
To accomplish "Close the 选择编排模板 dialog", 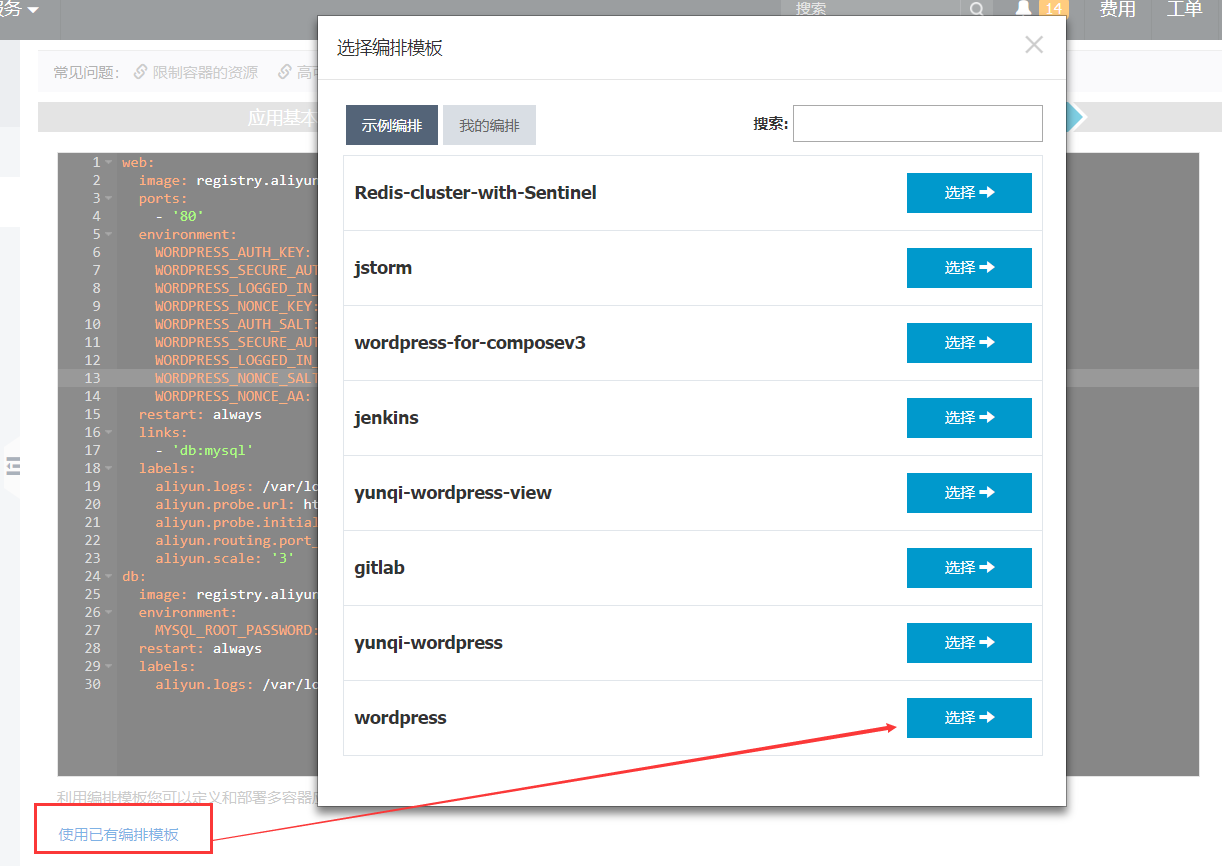I will coord(1034,45).
